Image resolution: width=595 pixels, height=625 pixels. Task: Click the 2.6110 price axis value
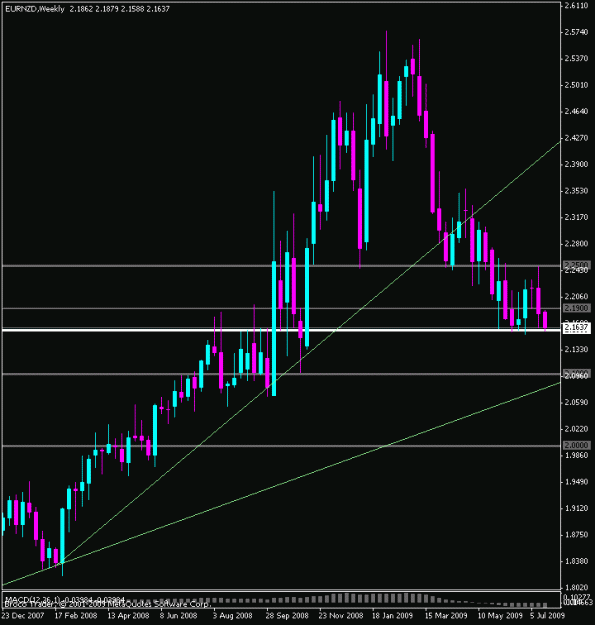pyautogui.click(x=576, y=6)
